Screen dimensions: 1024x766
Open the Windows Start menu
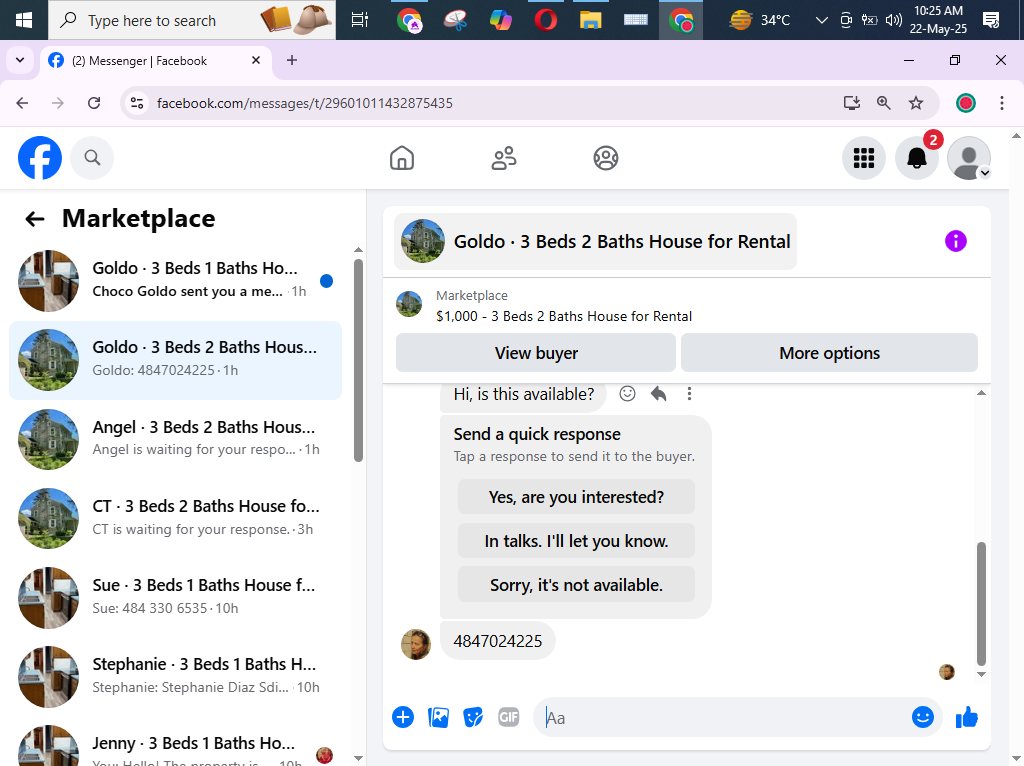[x=24, y=20]
